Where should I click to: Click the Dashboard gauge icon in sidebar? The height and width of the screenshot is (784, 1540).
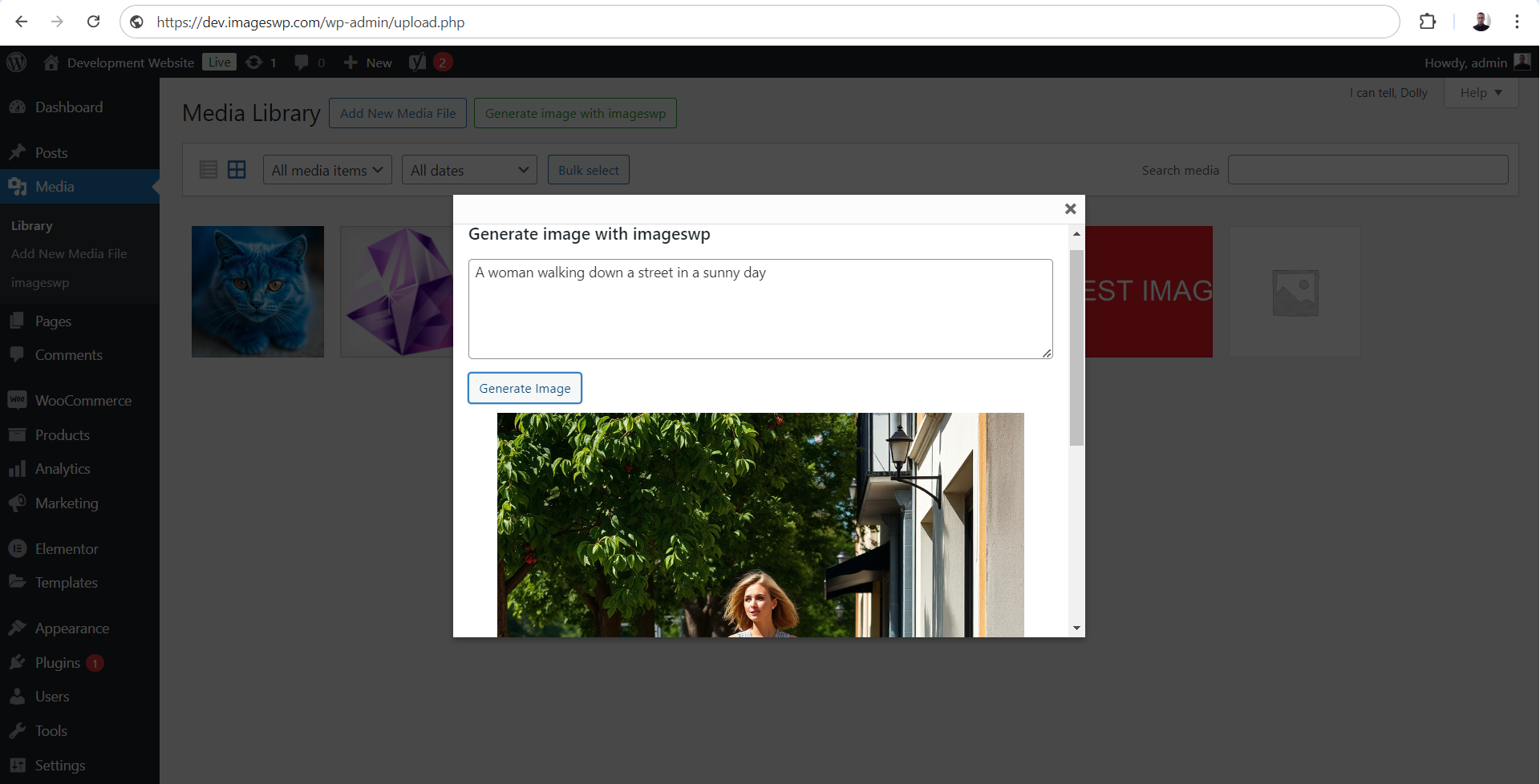tap(17, 107)
